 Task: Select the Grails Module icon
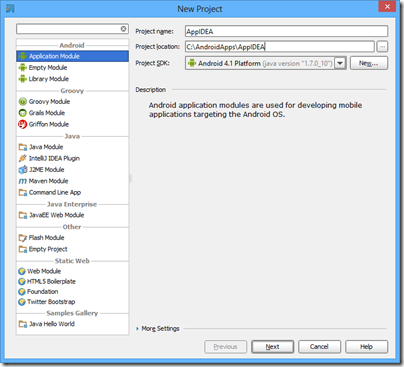point(22,113)
